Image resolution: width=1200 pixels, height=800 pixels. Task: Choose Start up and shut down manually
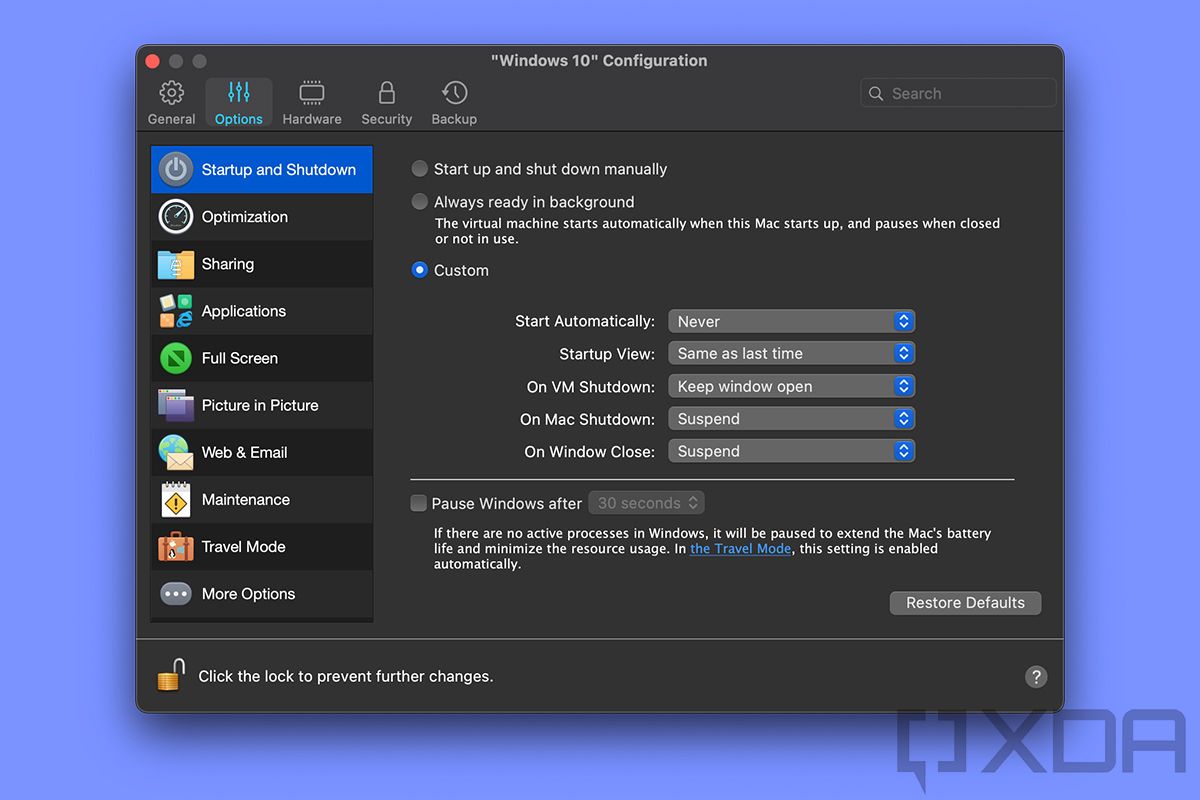point(419,168)
